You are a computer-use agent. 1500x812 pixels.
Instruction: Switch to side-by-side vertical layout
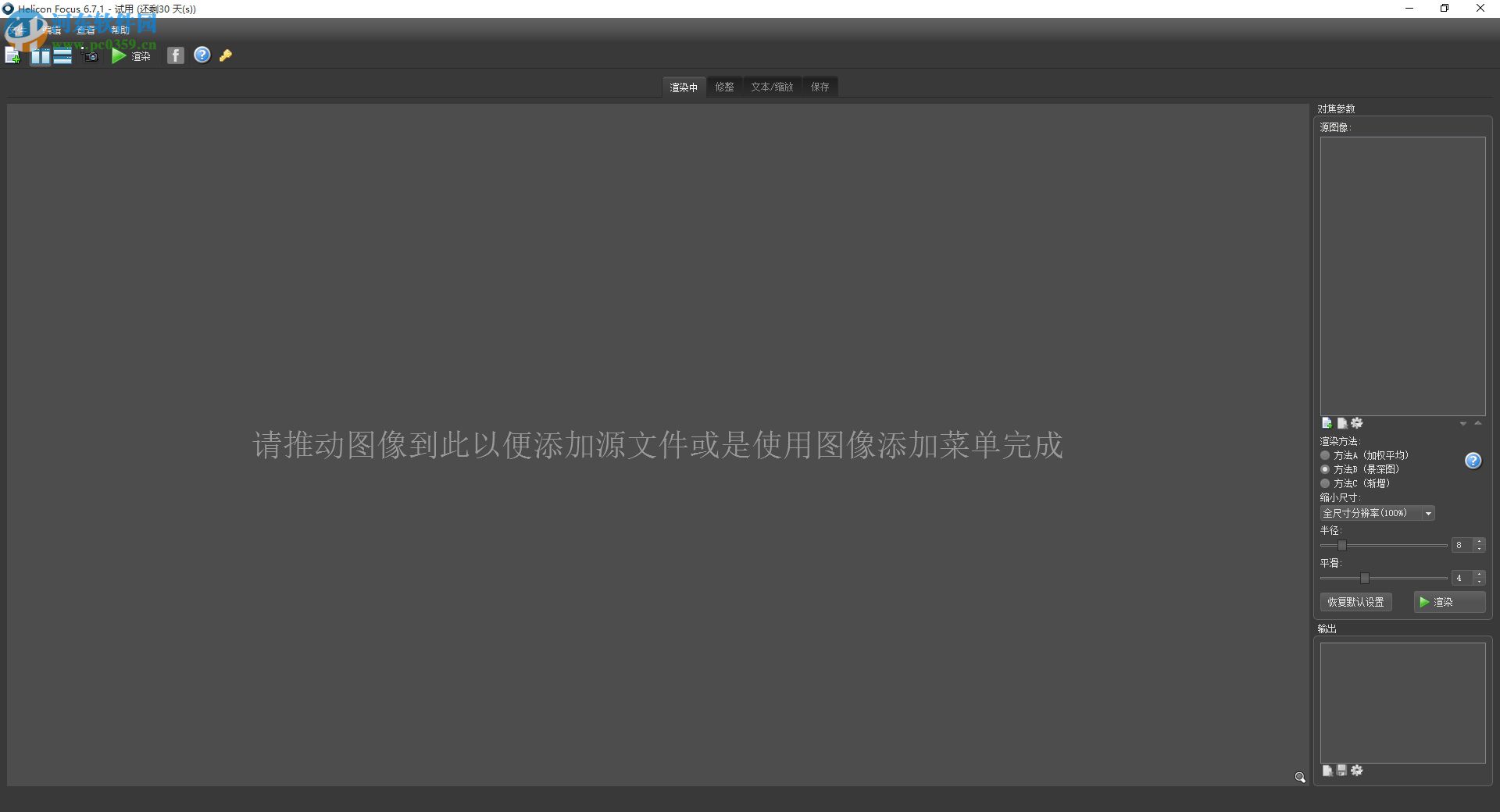click(41, 56)
